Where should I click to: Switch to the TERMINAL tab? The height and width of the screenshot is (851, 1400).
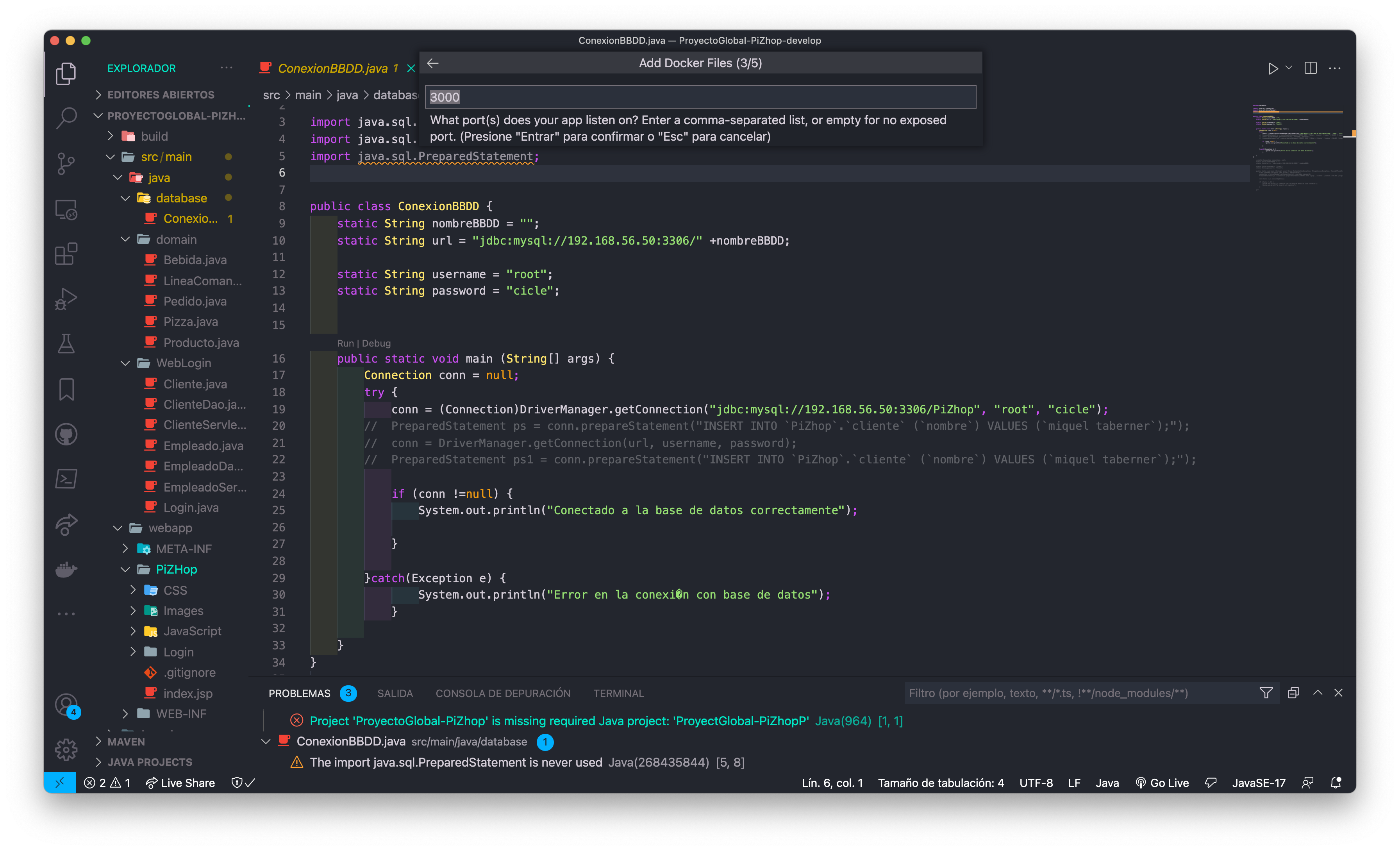click(x=618, y=693)
